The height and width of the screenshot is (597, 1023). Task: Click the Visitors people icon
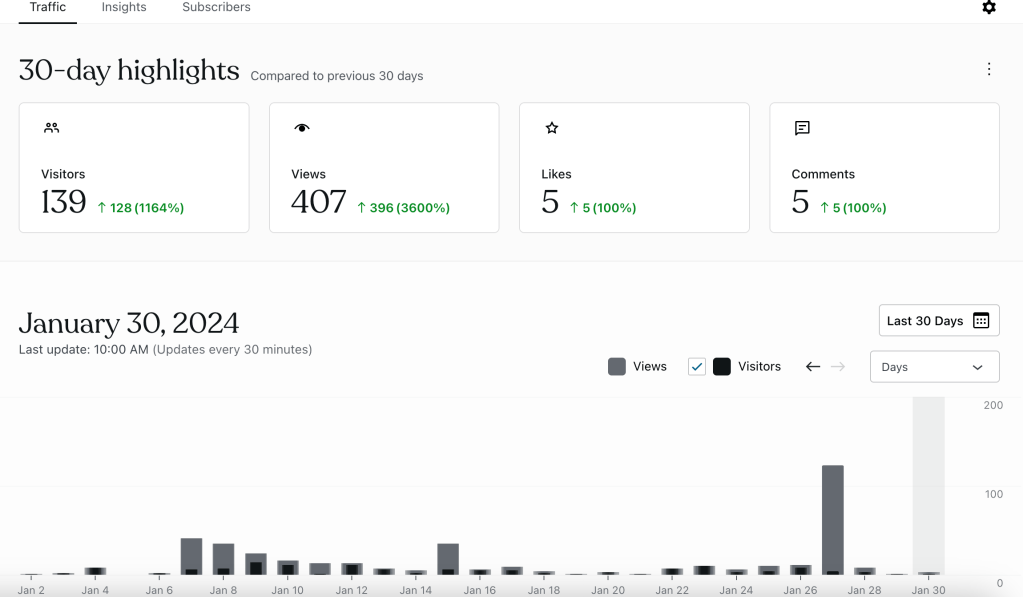tap(52, 128)
